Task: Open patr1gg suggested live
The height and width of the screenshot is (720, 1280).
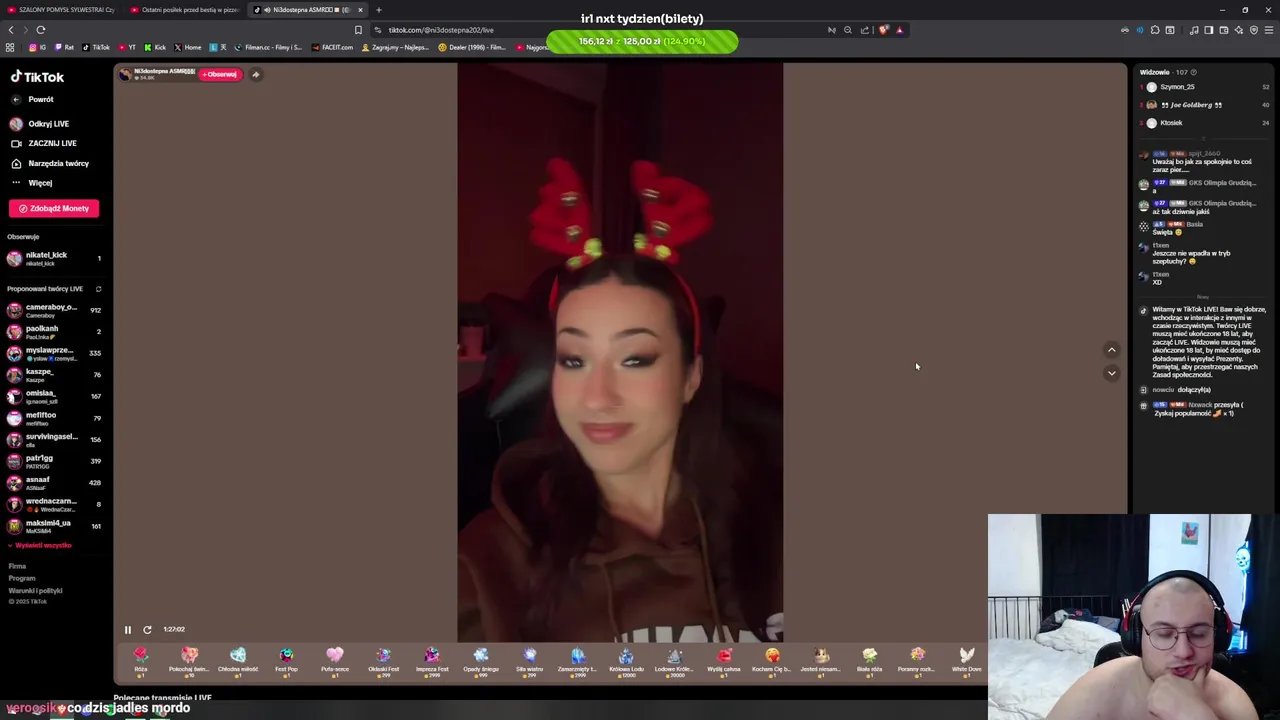Action: click(x=54, y=461)
